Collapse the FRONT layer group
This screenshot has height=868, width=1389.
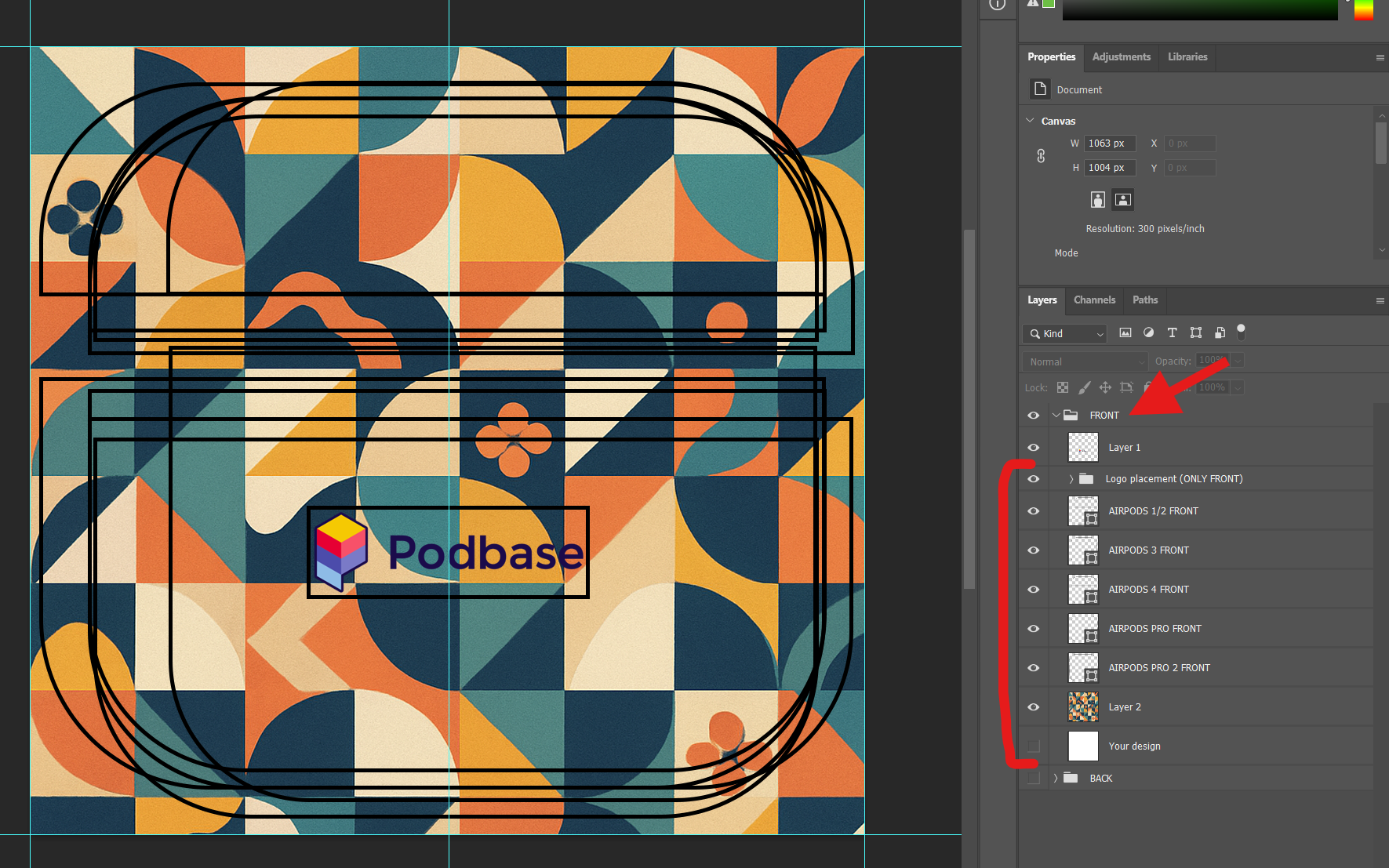coord(1056,416)
